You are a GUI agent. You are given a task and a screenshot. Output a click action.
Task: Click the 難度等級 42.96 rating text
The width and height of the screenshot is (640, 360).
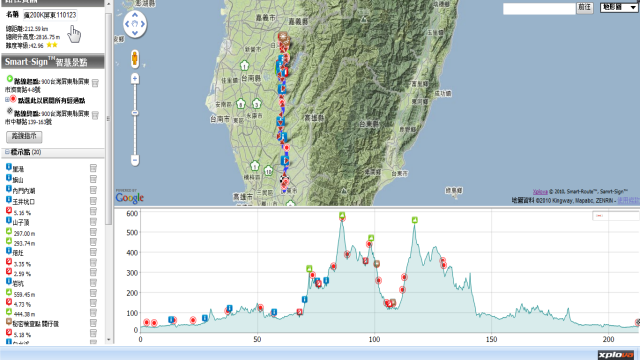coord(24,45)
